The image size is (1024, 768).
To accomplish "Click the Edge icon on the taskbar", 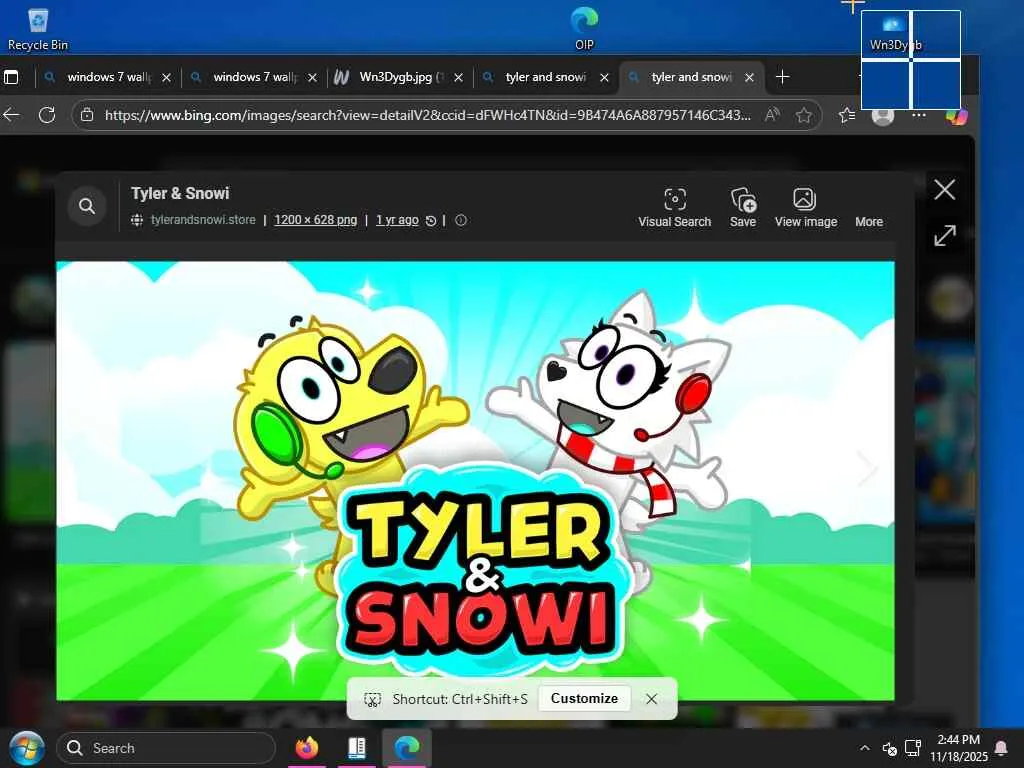I will [x=406, y=747].
